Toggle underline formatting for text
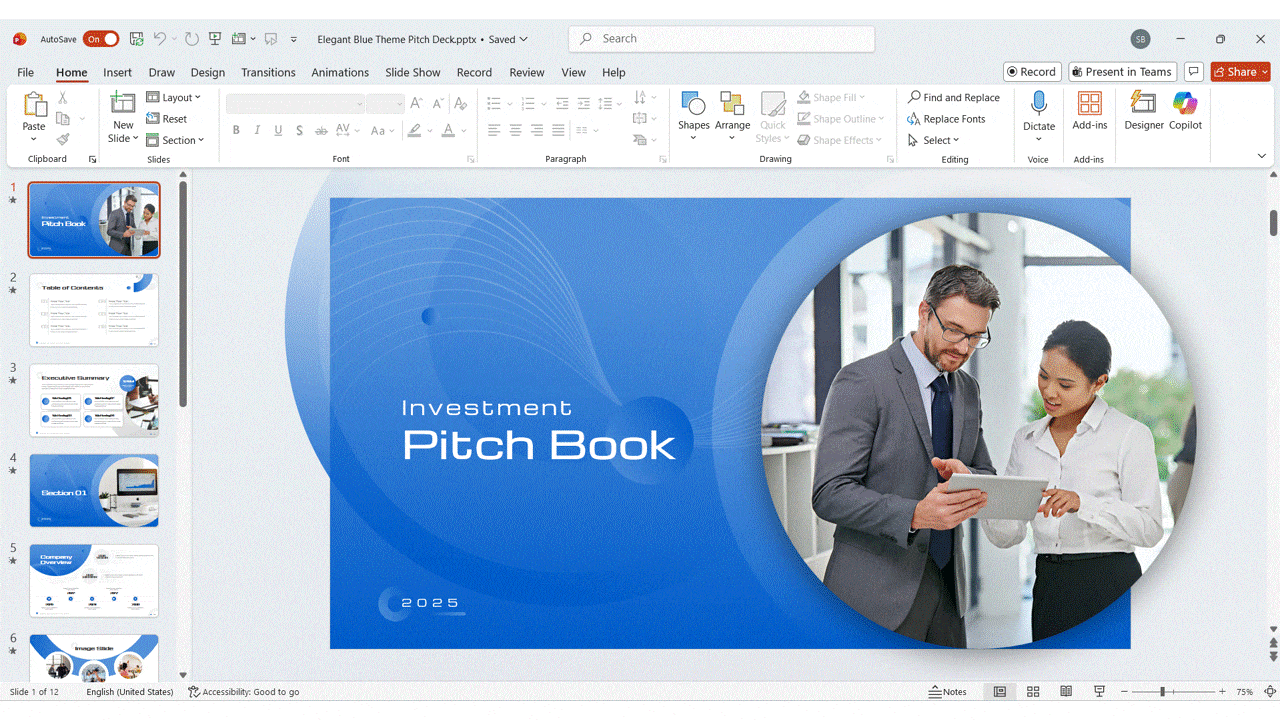Viewport: 1280px width, 720px height. point(278,130)
